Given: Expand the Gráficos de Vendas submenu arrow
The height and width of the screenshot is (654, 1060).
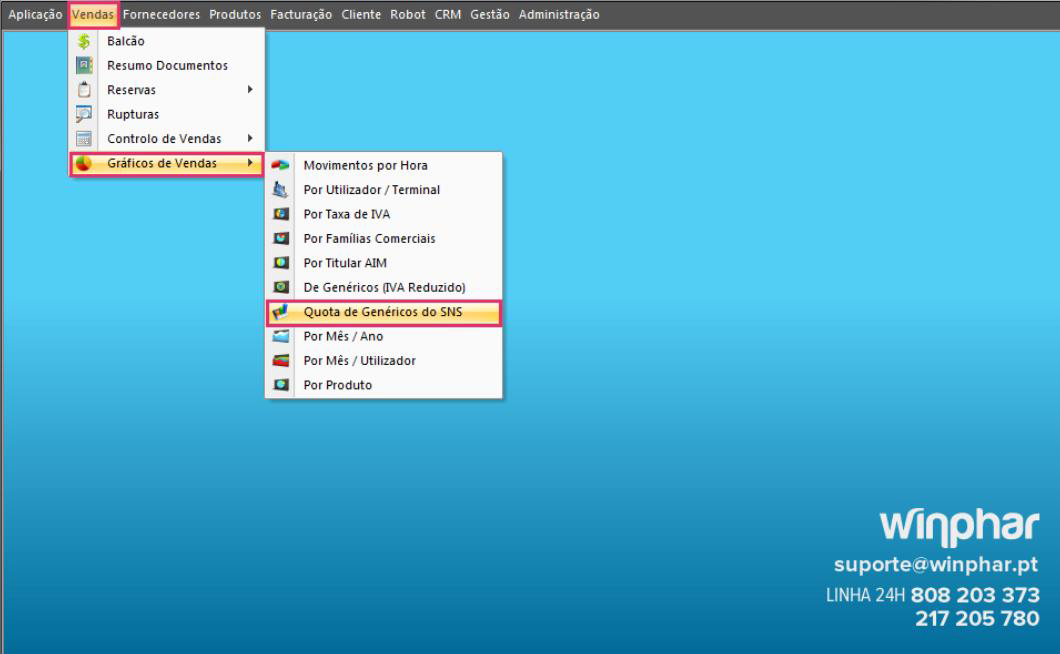Looking at the screenshot, I should coord(250,163).
